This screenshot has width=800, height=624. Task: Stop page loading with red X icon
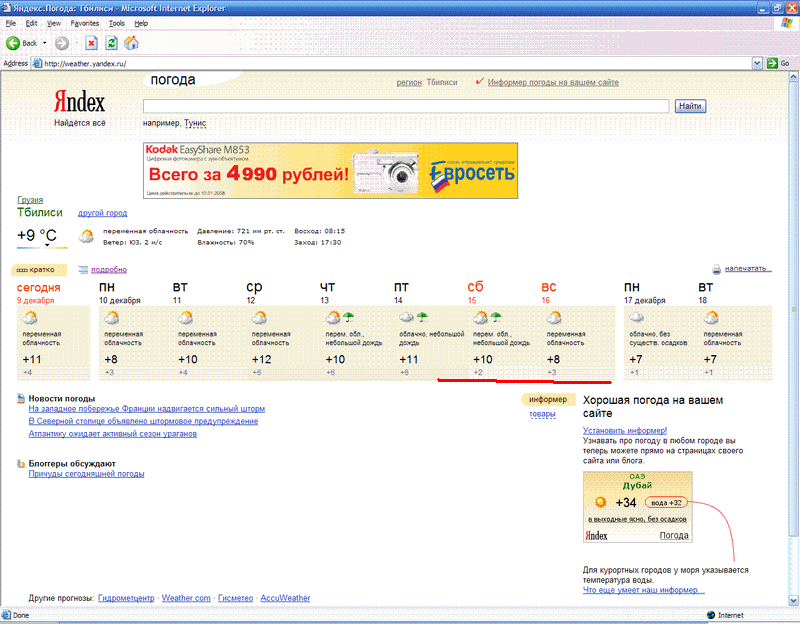91,43
